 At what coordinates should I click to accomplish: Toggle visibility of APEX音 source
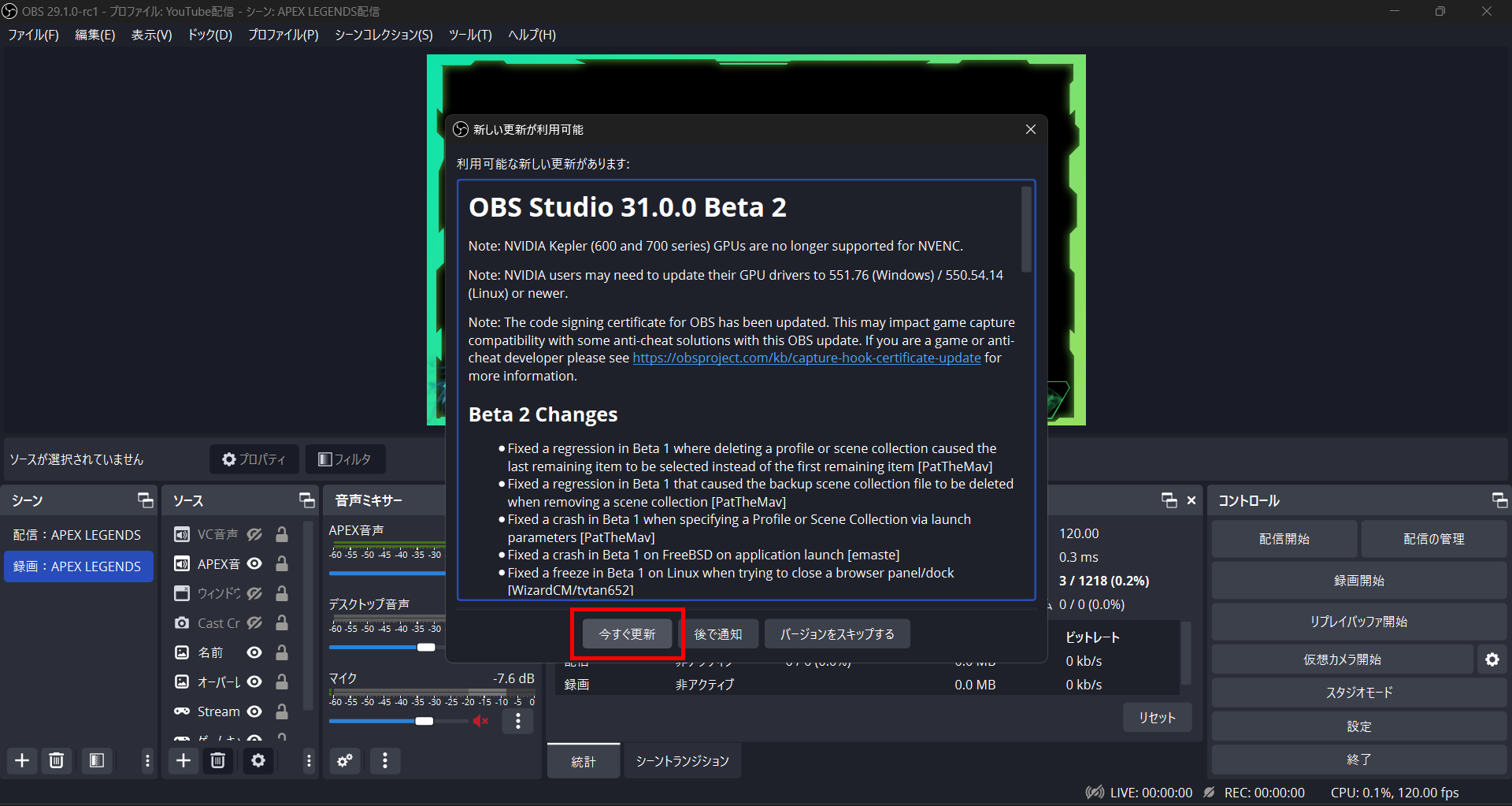[x=254, y=563]
